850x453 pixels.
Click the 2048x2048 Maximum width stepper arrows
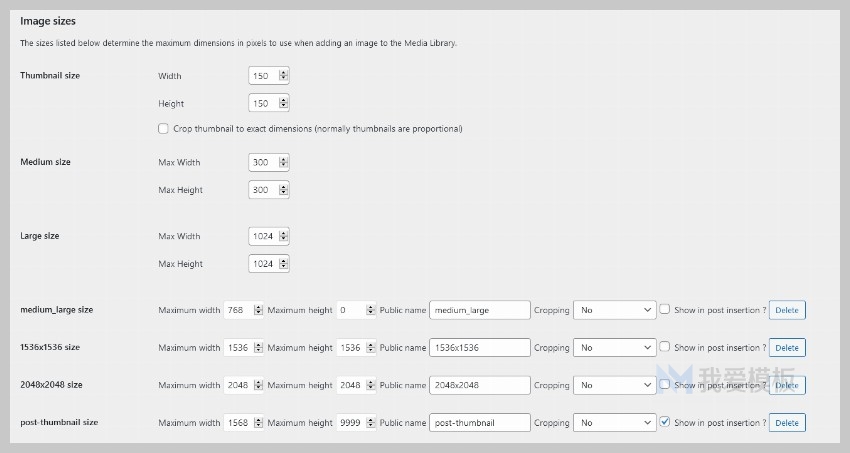(x=258, y=385)
